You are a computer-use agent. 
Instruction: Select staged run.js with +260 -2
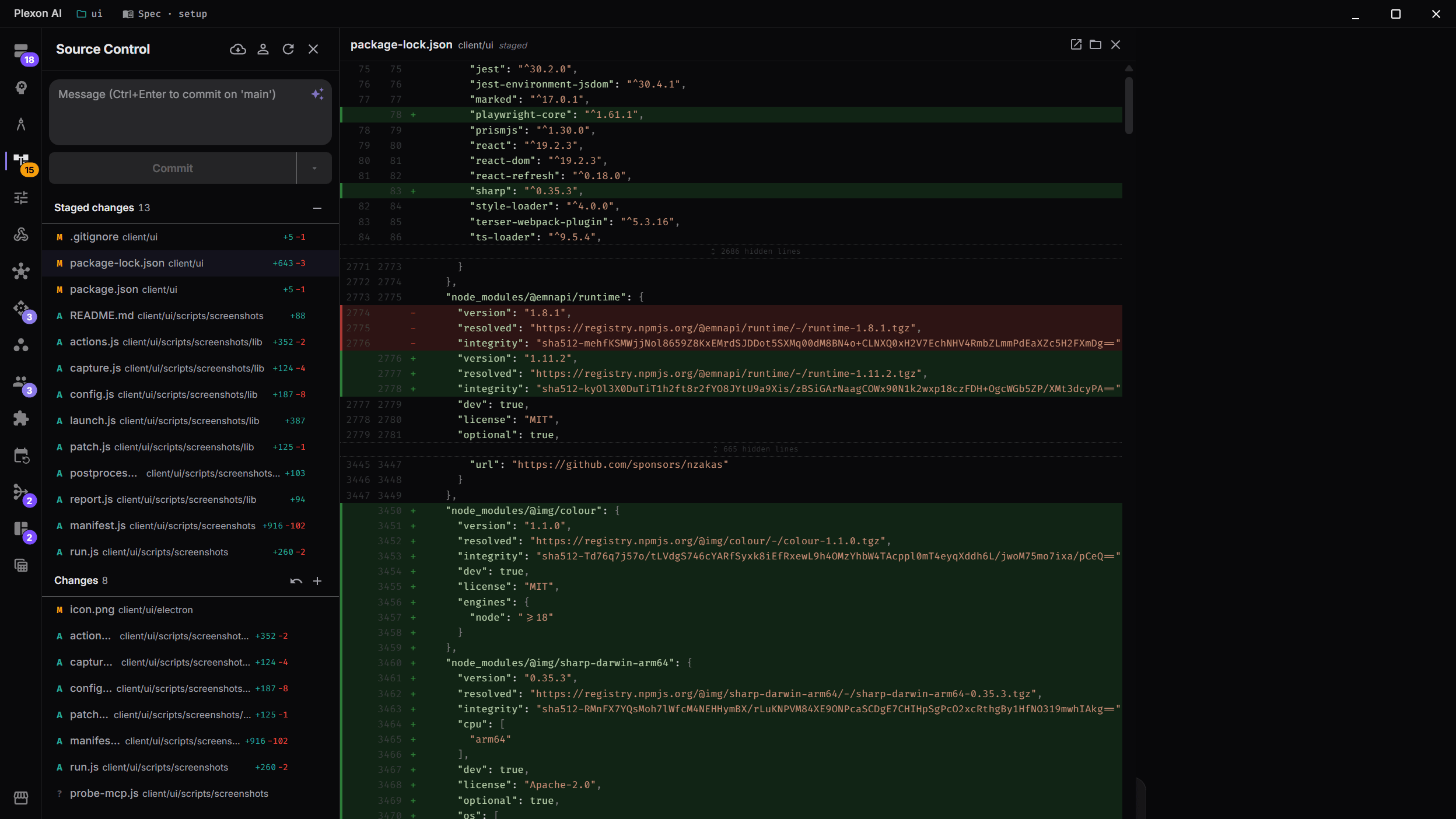190,552
